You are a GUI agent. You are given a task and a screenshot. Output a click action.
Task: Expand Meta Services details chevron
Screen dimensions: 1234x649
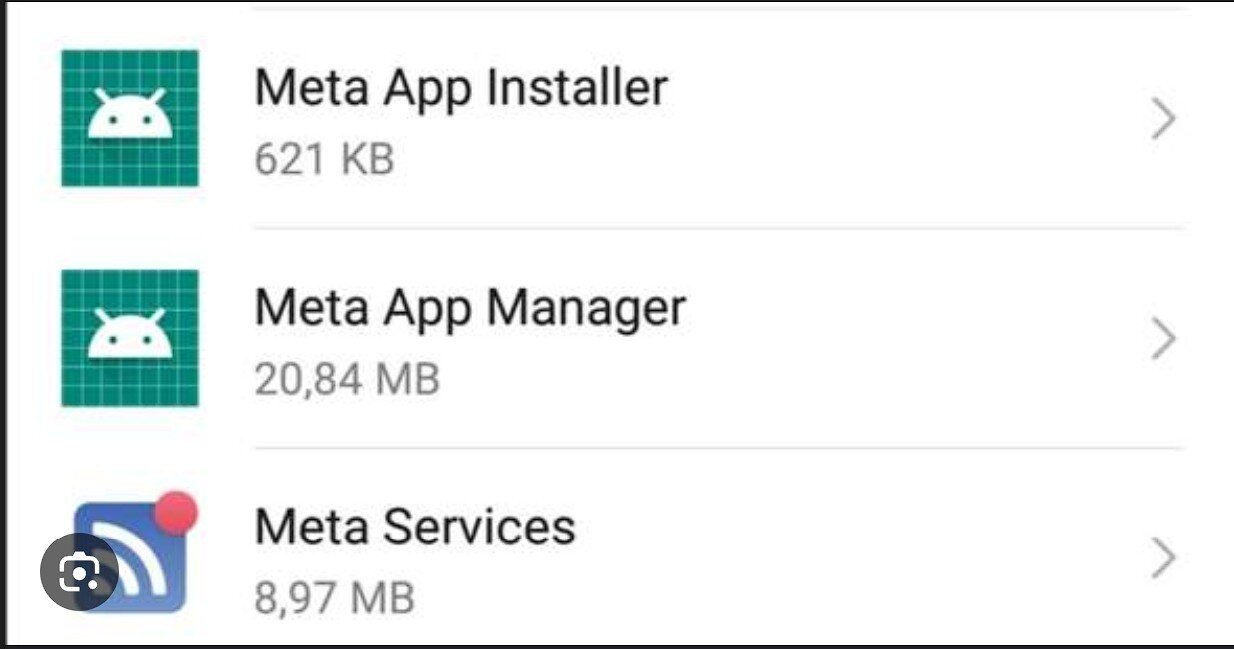click(1162, 558)
